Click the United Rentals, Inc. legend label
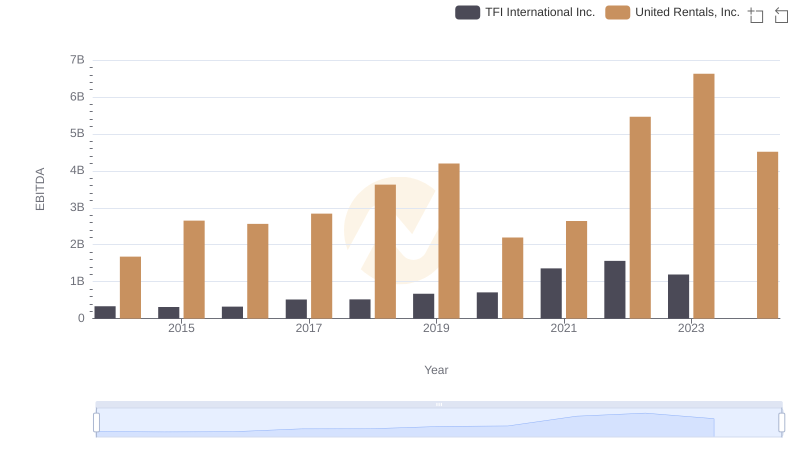800x461 pixels. point(687,12)
